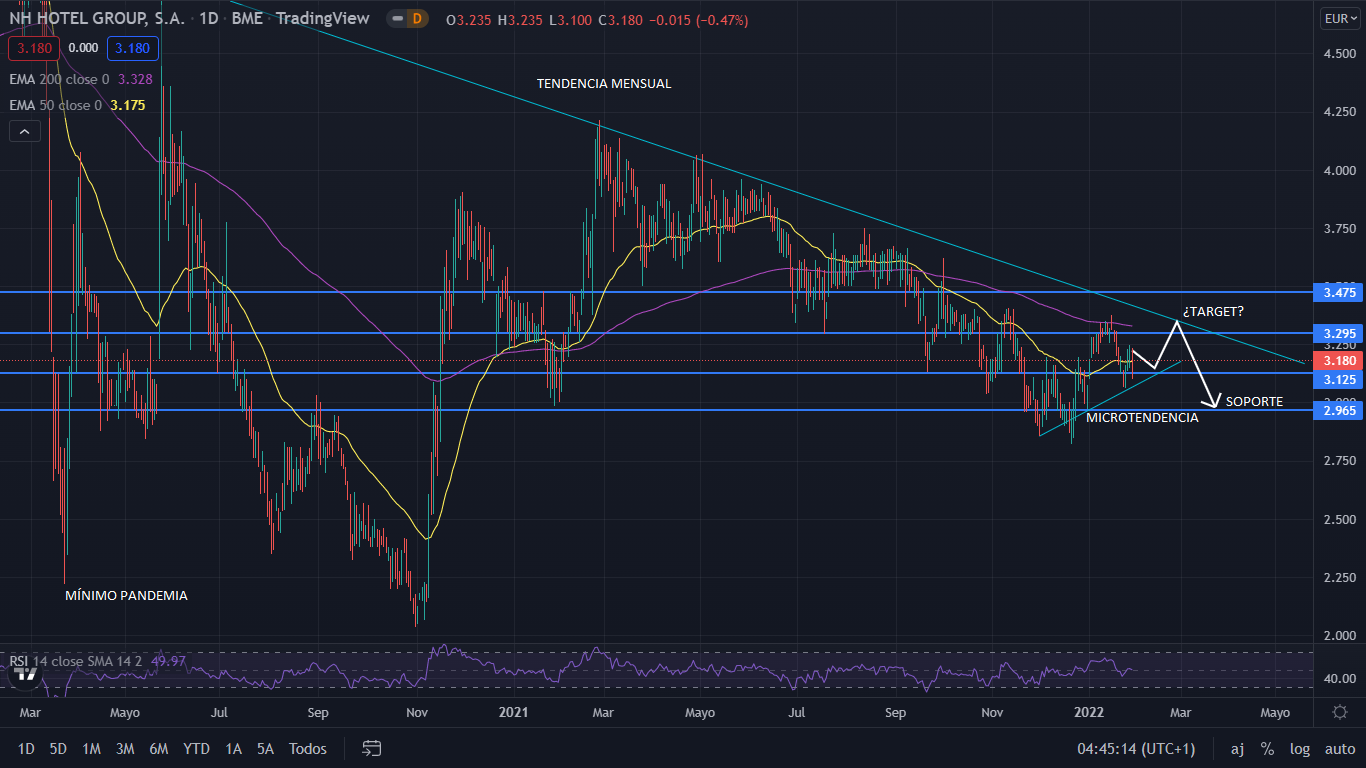Click the aj adjustment button
Viewport: 1366px width, 768px height.
point(1237,748)
